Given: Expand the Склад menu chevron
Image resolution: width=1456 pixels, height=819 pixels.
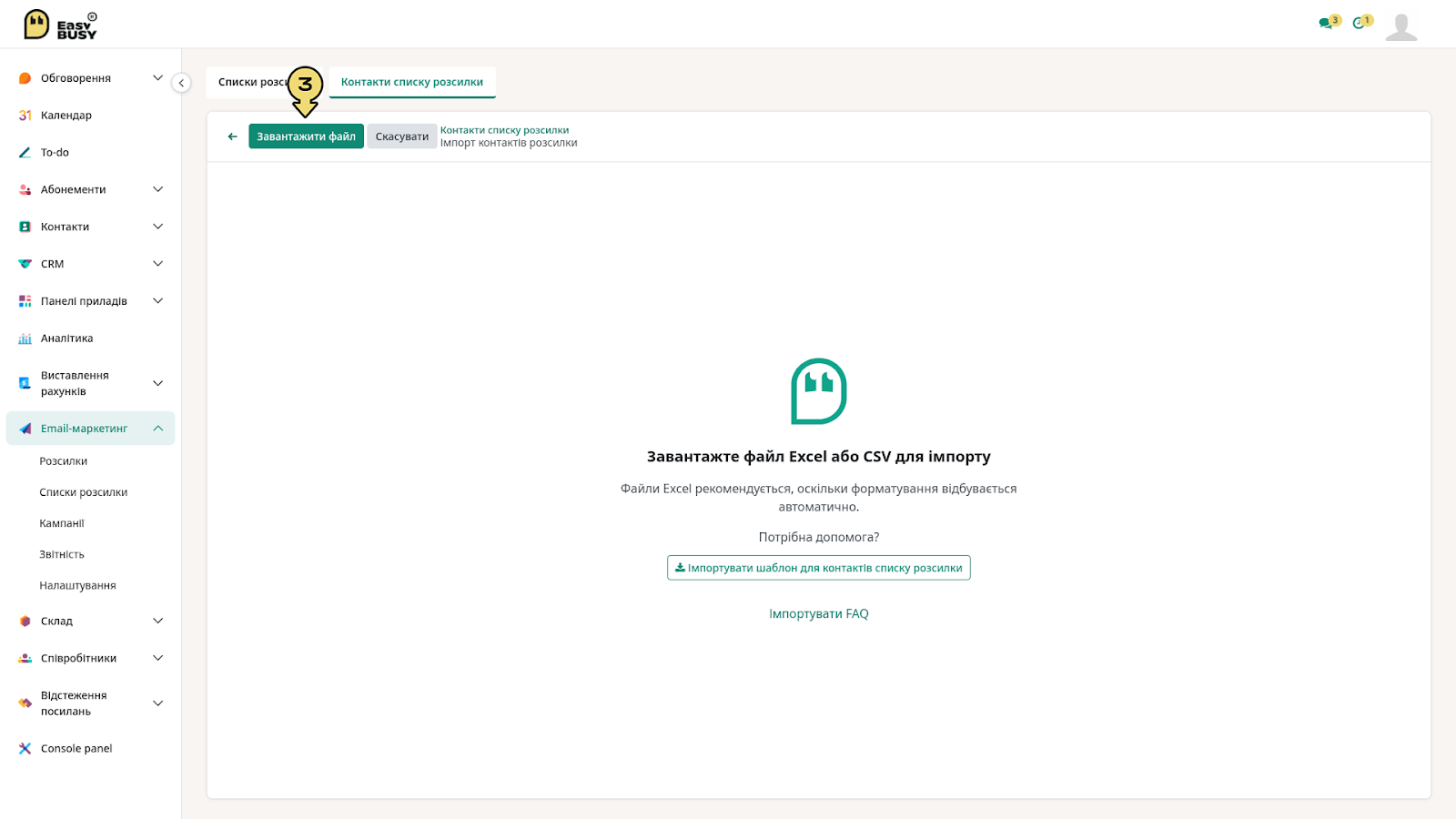Looking at the screenshot, I should click(157, 622).
